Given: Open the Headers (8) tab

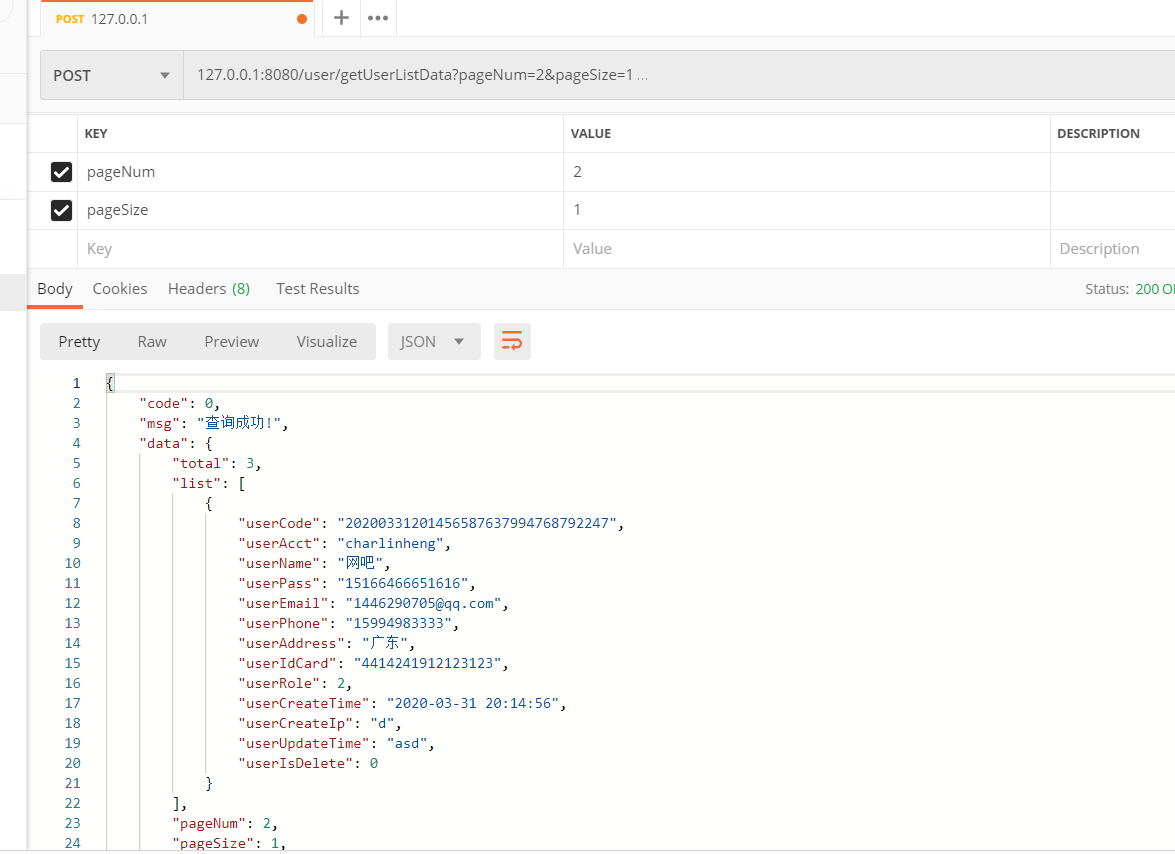Looking at the screenshot, I should tap(208, 289).
